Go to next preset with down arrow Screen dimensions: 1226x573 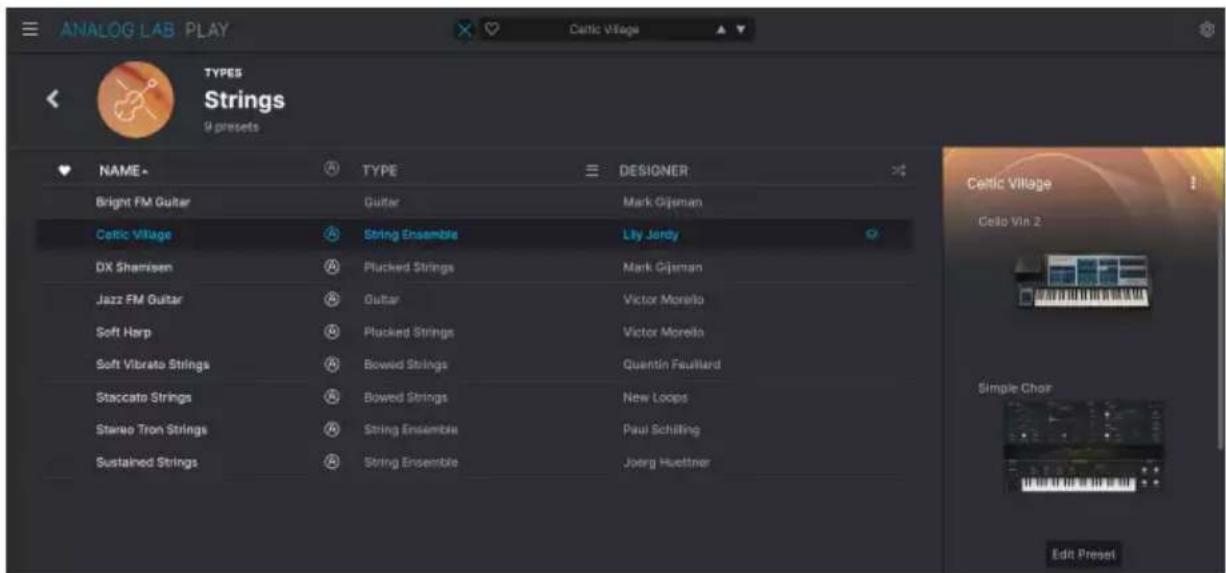pos(740,30)
